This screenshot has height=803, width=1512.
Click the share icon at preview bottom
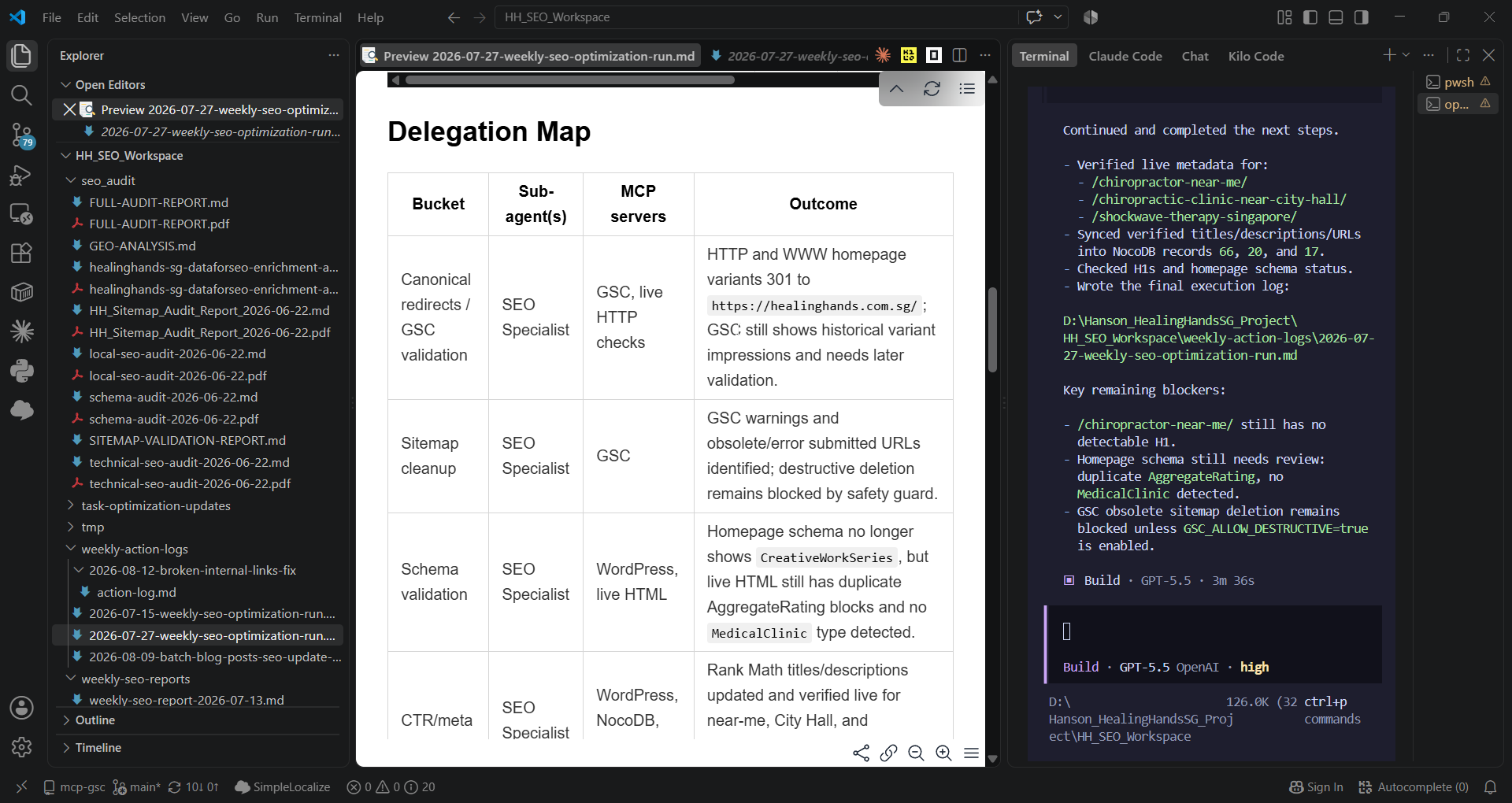click(861, 753)
